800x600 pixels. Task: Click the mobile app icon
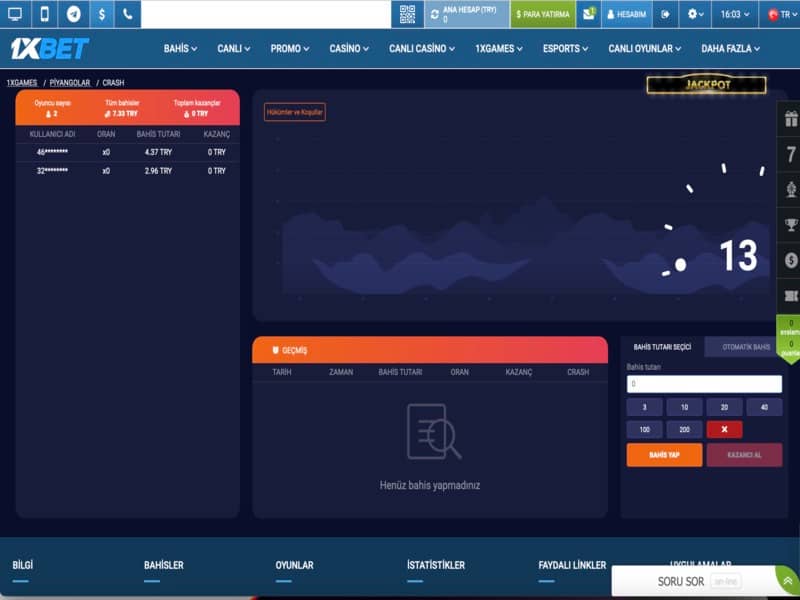click(44, 14)
